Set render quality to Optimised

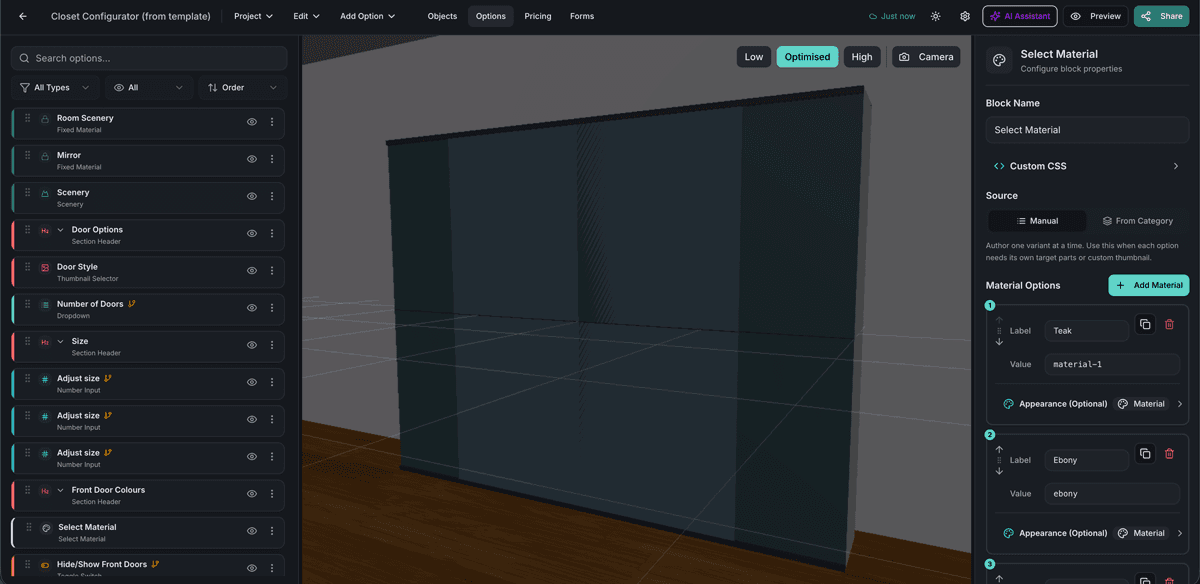(x=807, y=57)
